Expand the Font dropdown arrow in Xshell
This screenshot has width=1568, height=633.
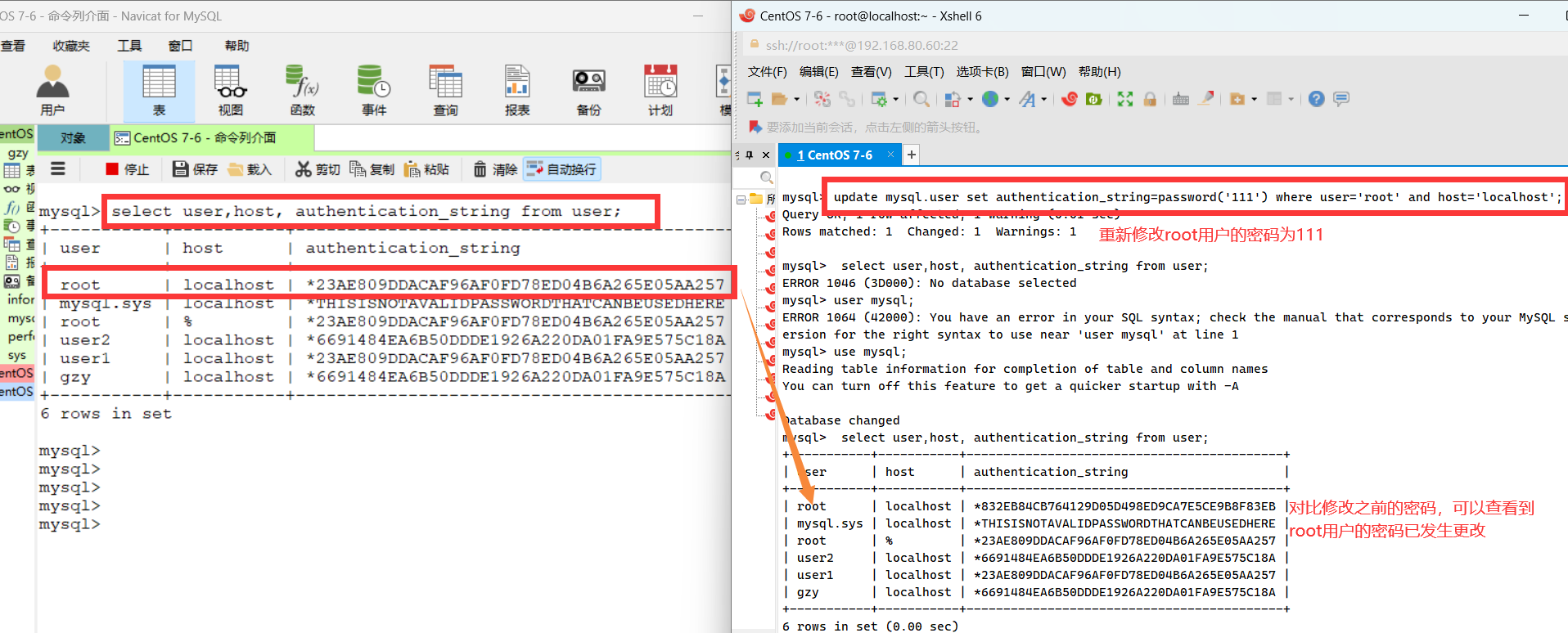click(1043, 100)
